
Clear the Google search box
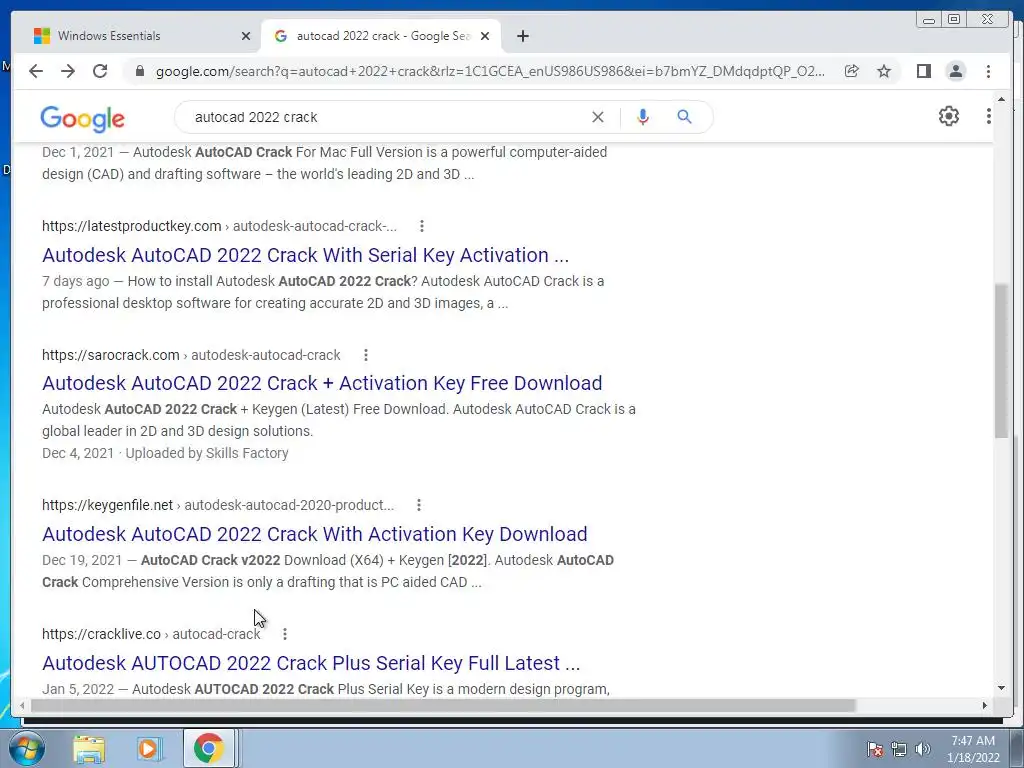(598, 117)
